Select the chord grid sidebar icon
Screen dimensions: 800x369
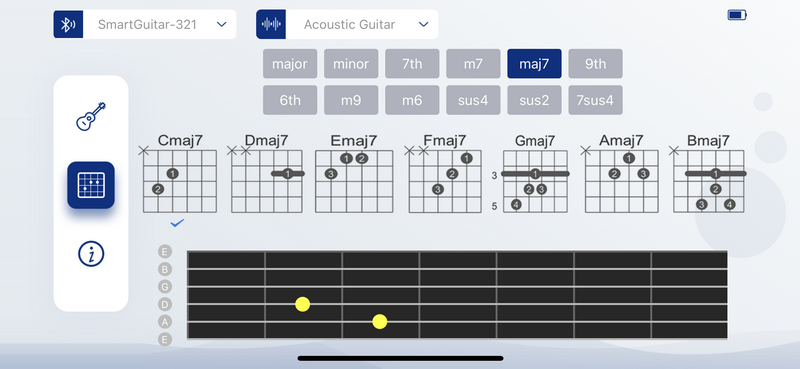pyautogui.click(x=91, y=185)
